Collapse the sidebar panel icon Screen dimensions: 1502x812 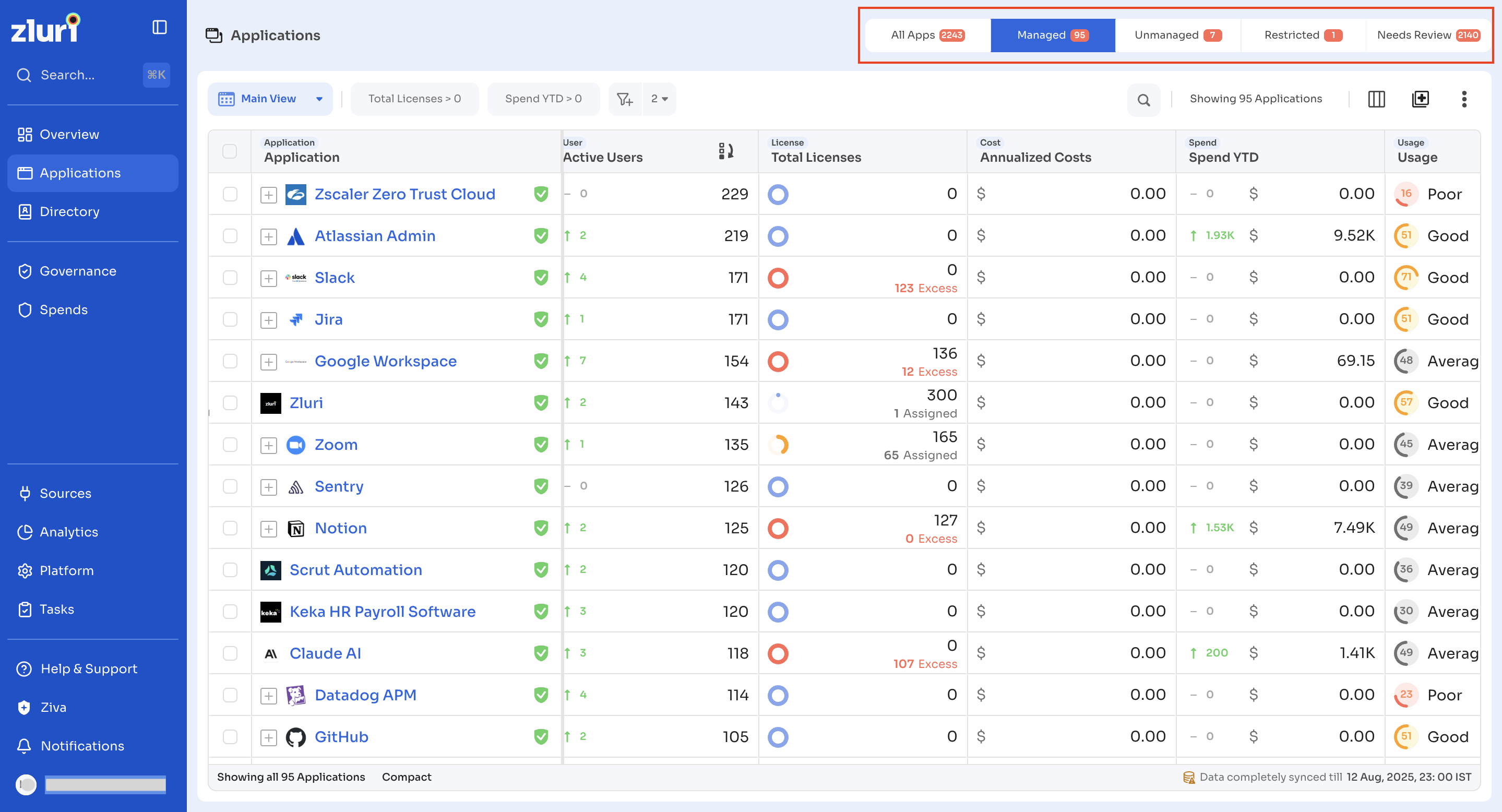159,27
